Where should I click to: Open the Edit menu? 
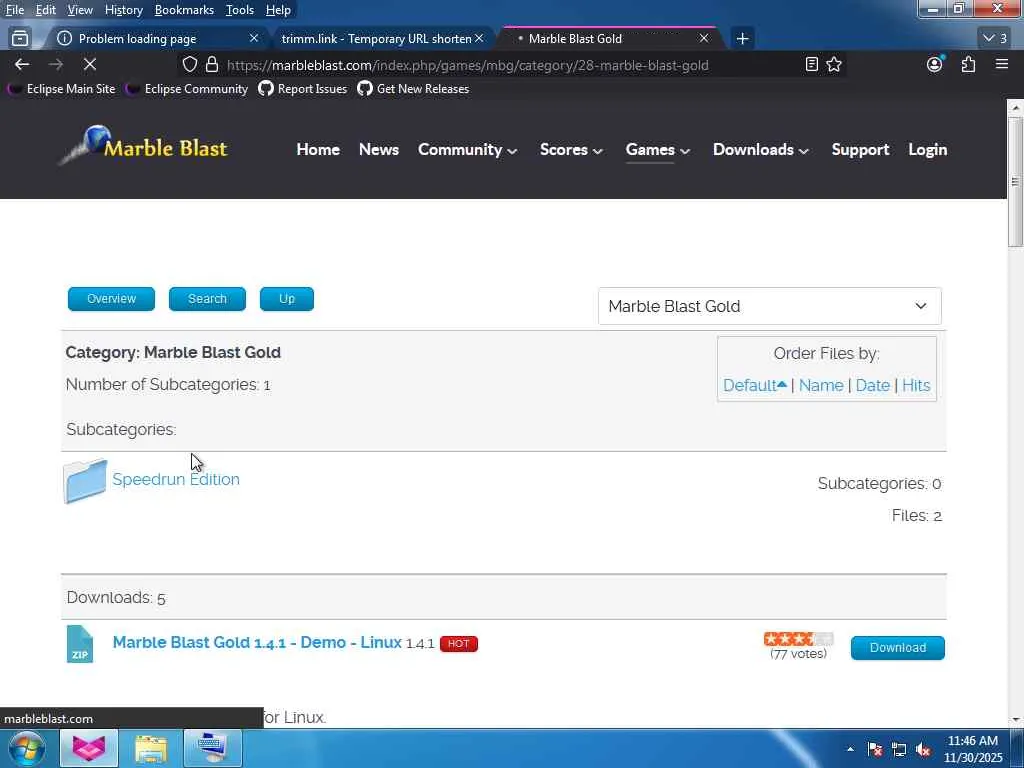click(x=46, y=10)
